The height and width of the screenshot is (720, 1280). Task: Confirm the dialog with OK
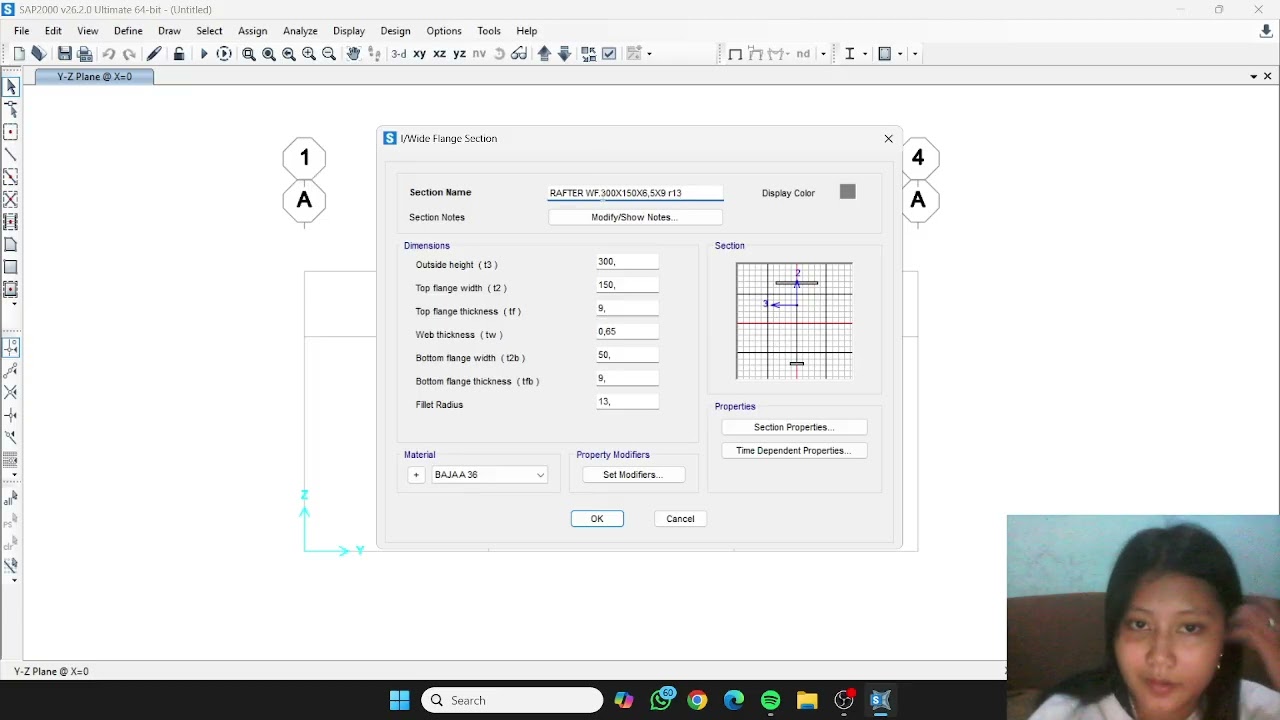pos(597,519)
